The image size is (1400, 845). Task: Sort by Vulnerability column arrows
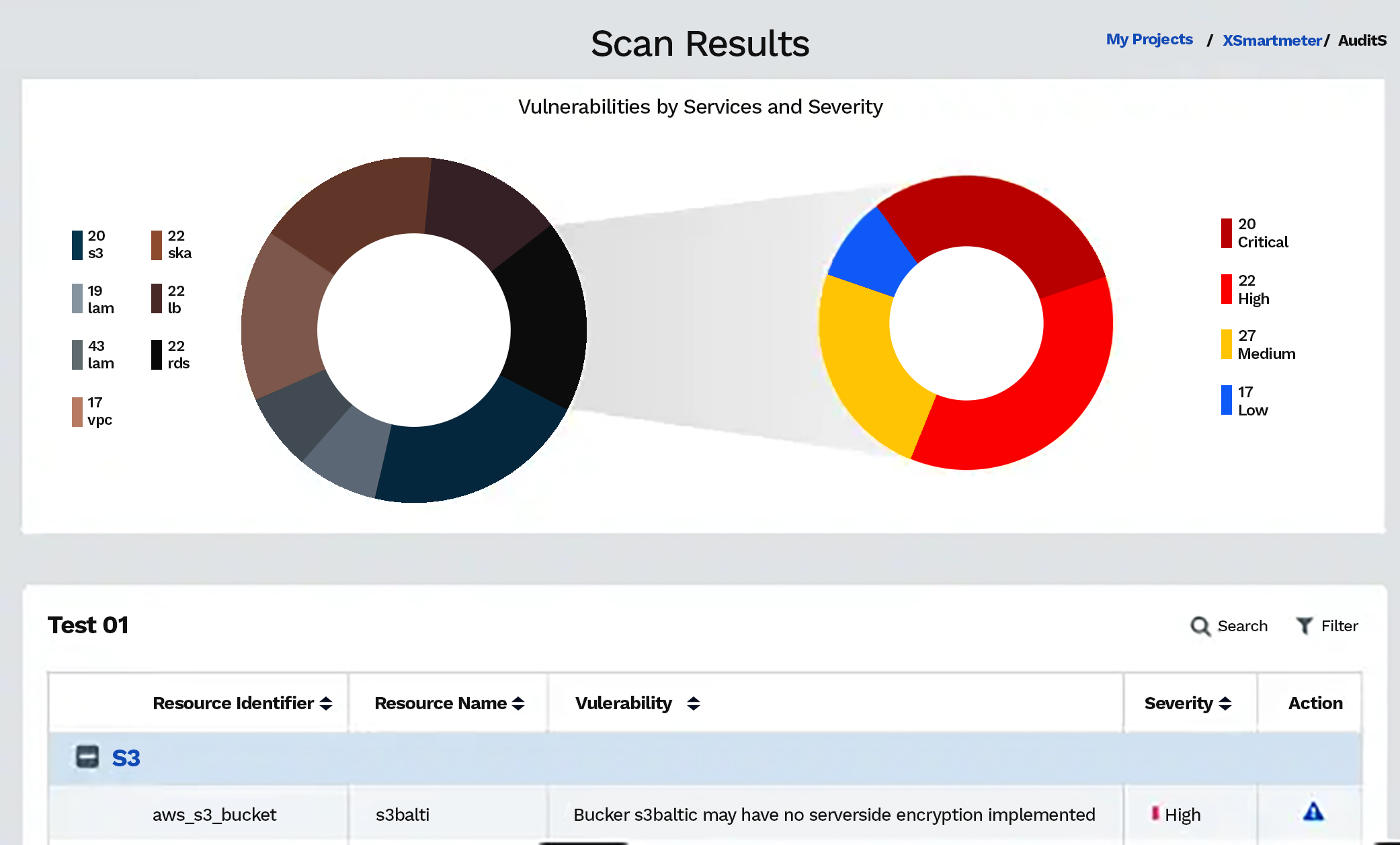pyautogui.click(x=694, y=703)
